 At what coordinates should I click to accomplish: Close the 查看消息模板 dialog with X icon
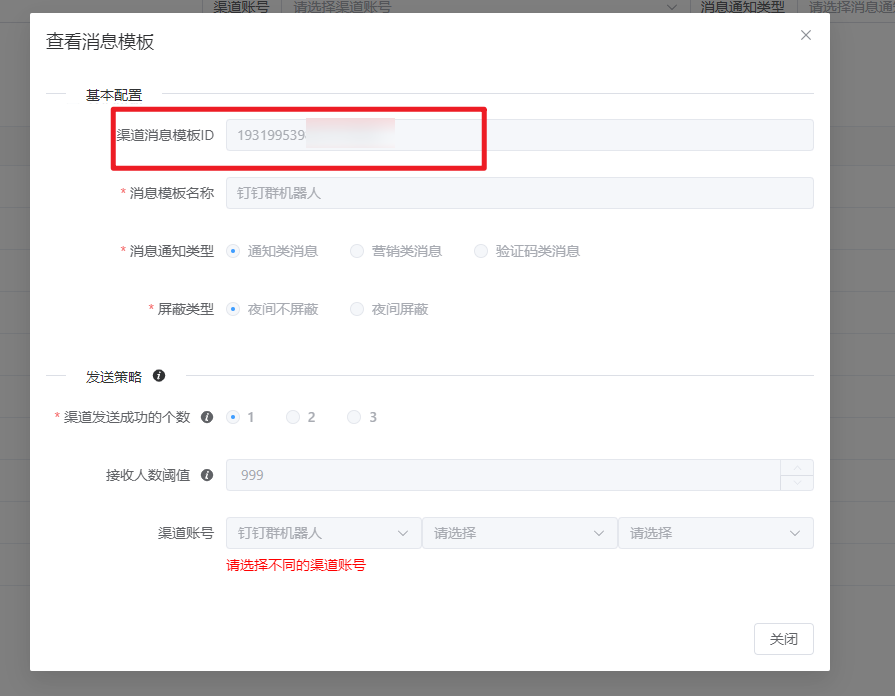(805, 35)
